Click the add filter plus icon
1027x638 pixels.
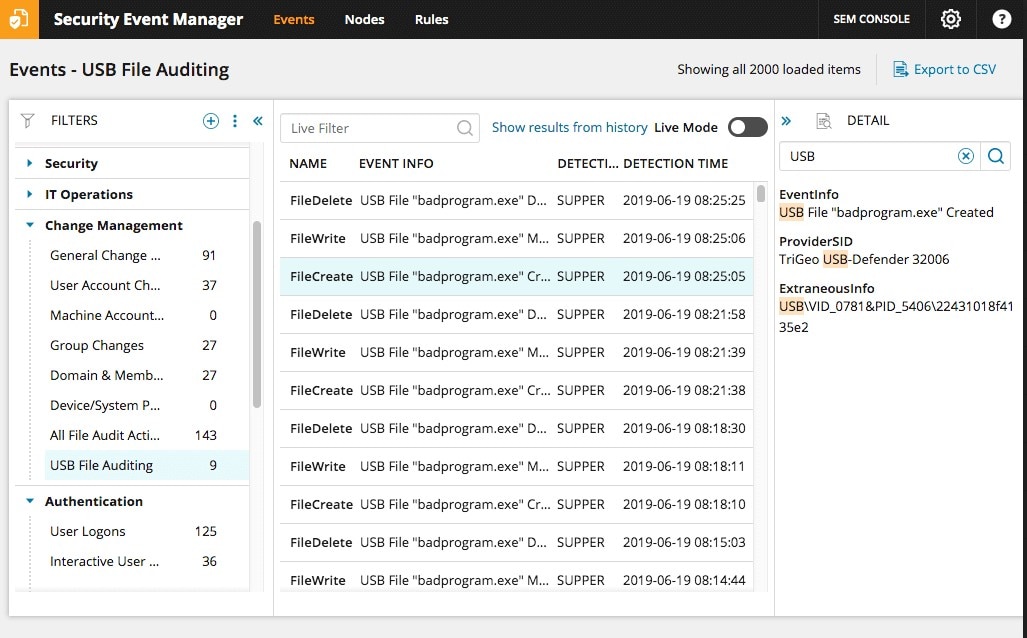point(211,121)
